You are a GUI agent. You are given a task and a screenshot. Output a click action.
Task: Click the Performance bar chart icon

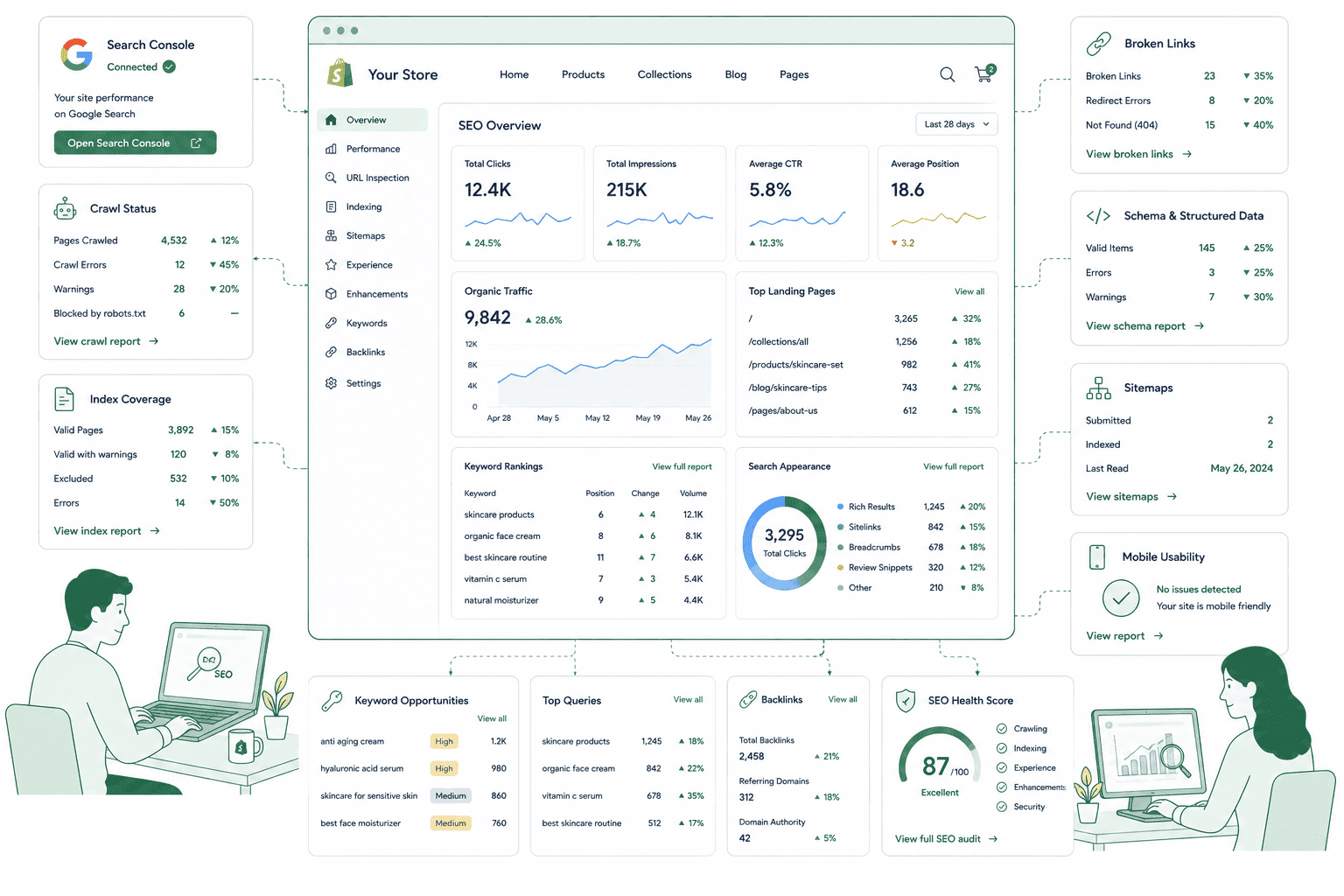[331, 149]
